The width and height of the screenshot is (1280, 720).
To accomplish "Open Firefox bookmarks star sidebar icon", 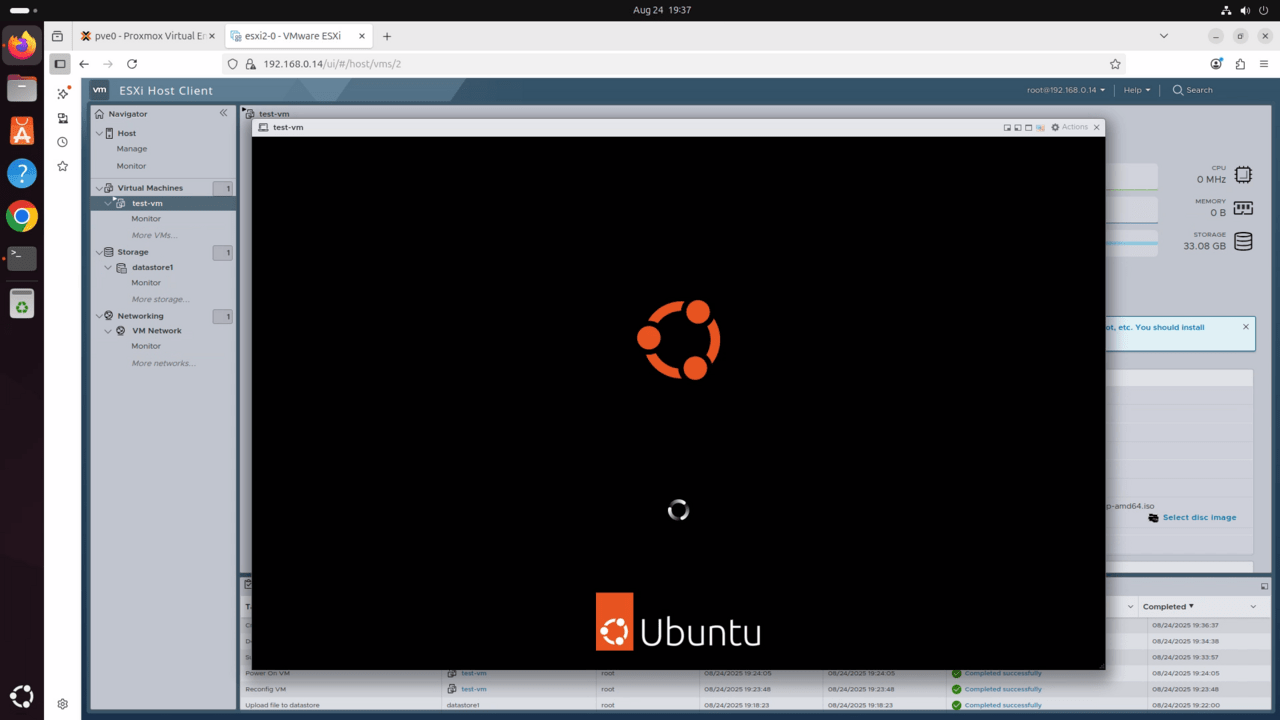I will 62,166.
